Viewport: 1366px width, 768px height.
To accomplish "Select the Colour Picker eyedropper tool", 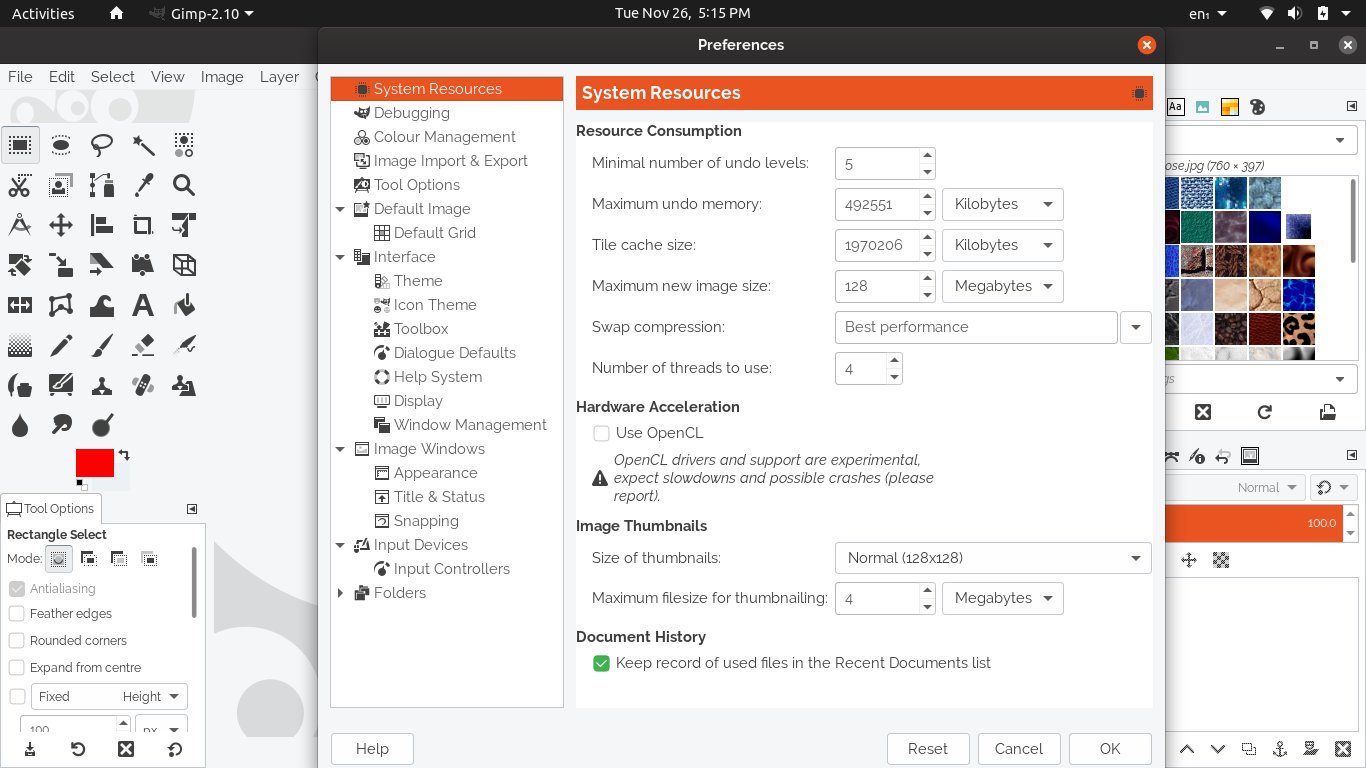I will [143, 185].
